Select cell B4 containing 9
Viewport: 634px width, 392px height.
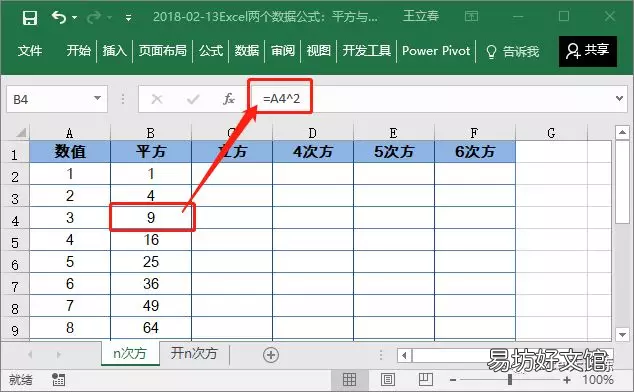point(150,218)
